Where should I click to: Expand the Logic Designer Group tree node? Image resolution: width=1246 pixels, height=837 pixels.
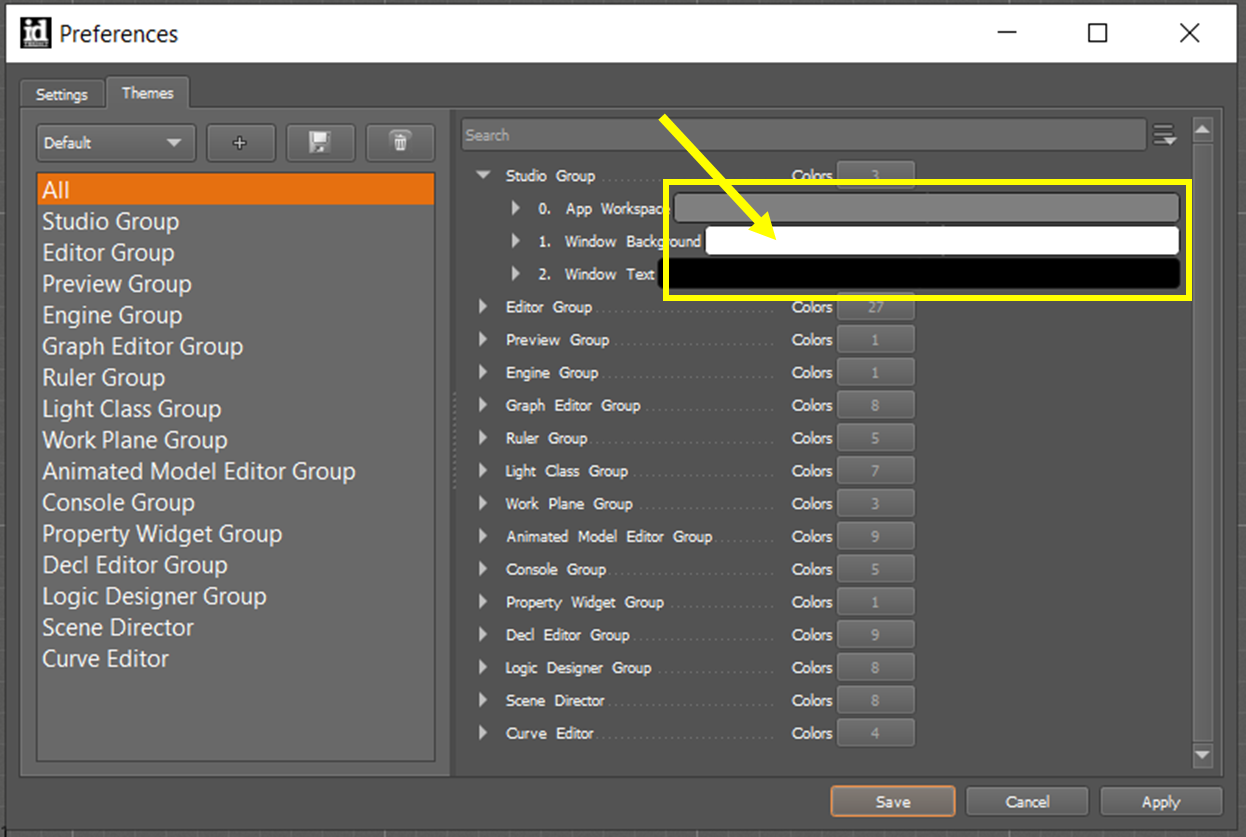pyautogui.click(x=483, y=668)
